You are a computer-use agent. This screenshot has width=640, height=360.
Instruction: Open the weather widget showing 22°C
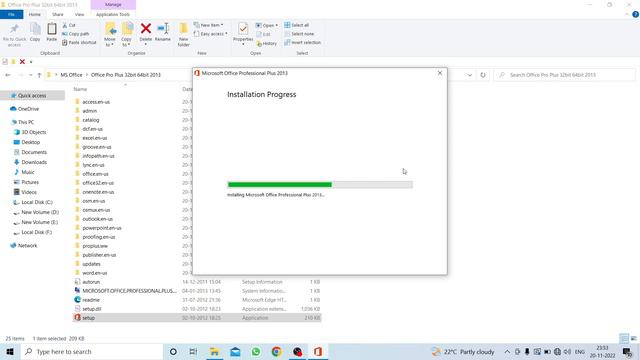tap(463, 351)
